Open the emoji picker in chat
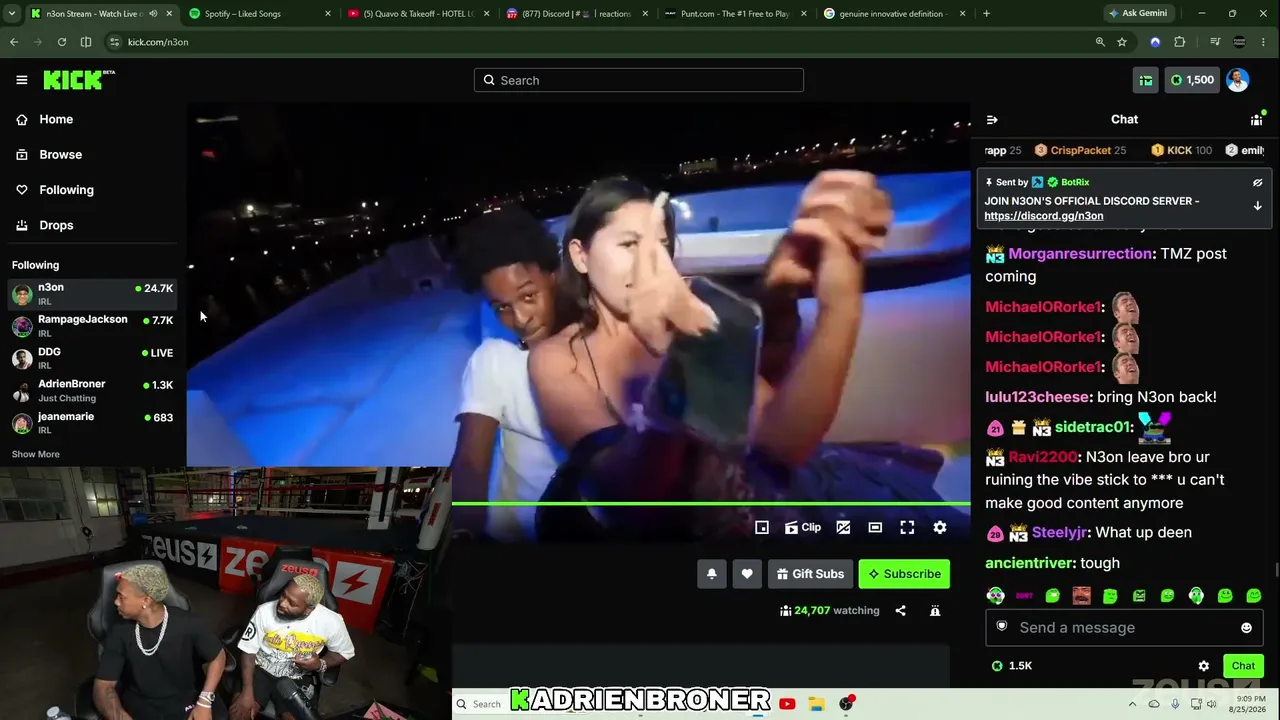Viewport: 1280px width, 720px height. pos(1246,628)
